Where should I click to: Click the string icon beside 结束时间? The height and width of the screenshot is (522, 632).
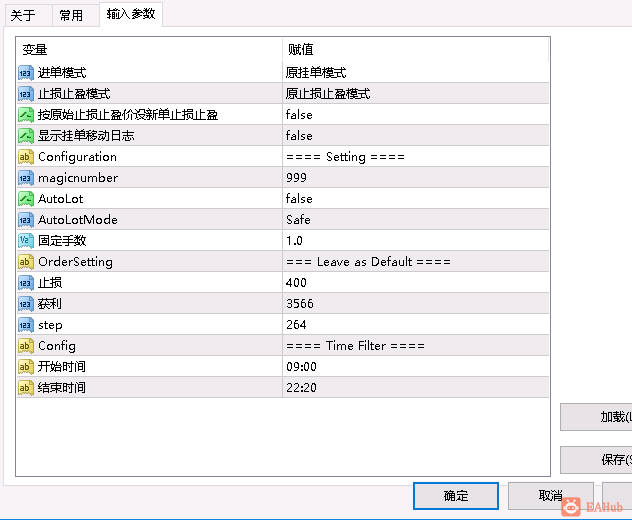(26, 387)
